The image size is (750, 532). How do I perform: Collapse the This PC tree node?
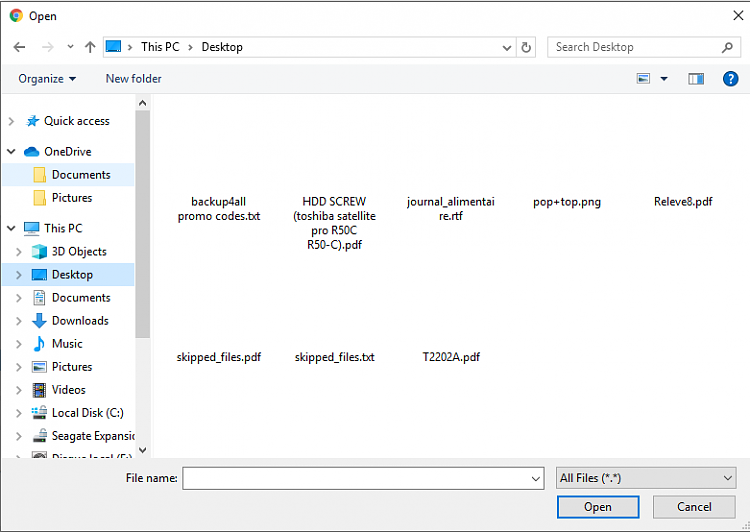pos(11,229)
